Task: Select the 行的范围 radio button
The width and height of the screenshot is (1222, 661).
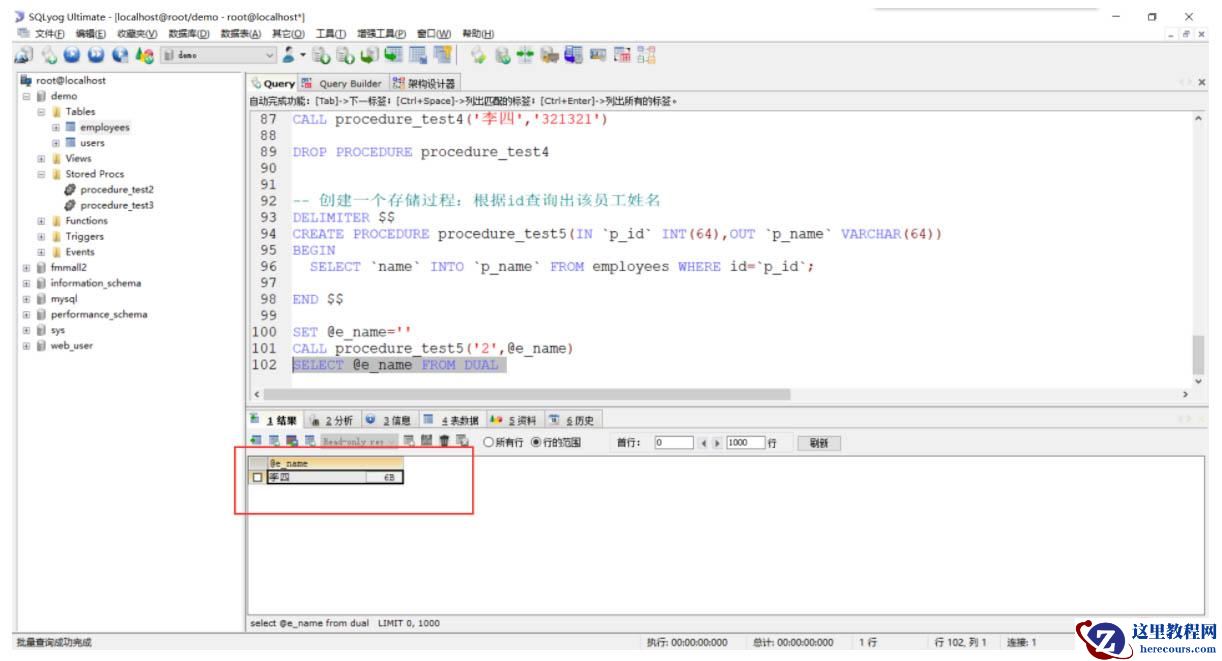Action: [x=536, y=442]
